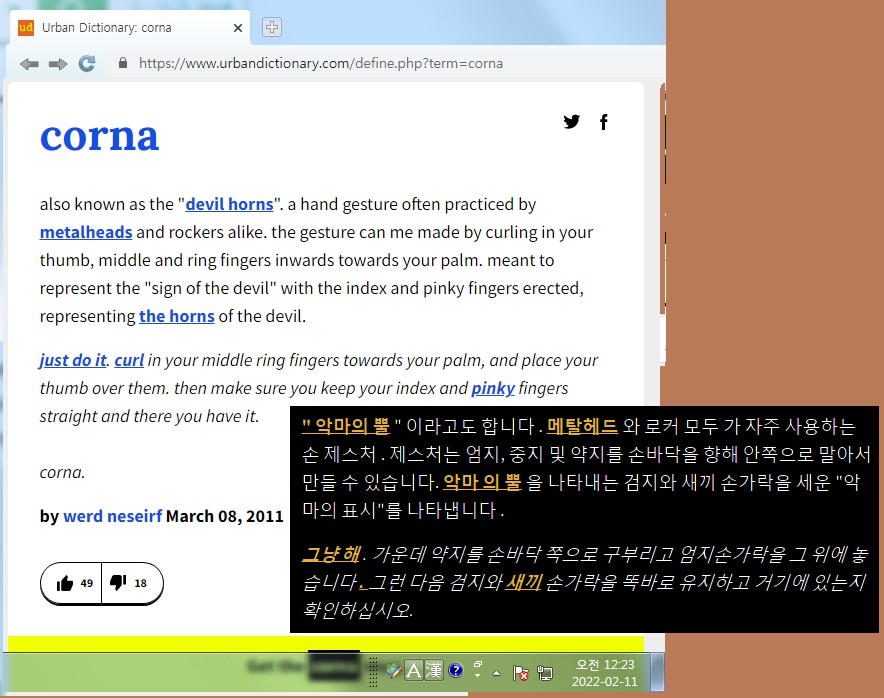Click the Korean '악마의 뿔' first link
Viewport: 884px width, 698px height.
pyautogui.click(x=346, y=426)
